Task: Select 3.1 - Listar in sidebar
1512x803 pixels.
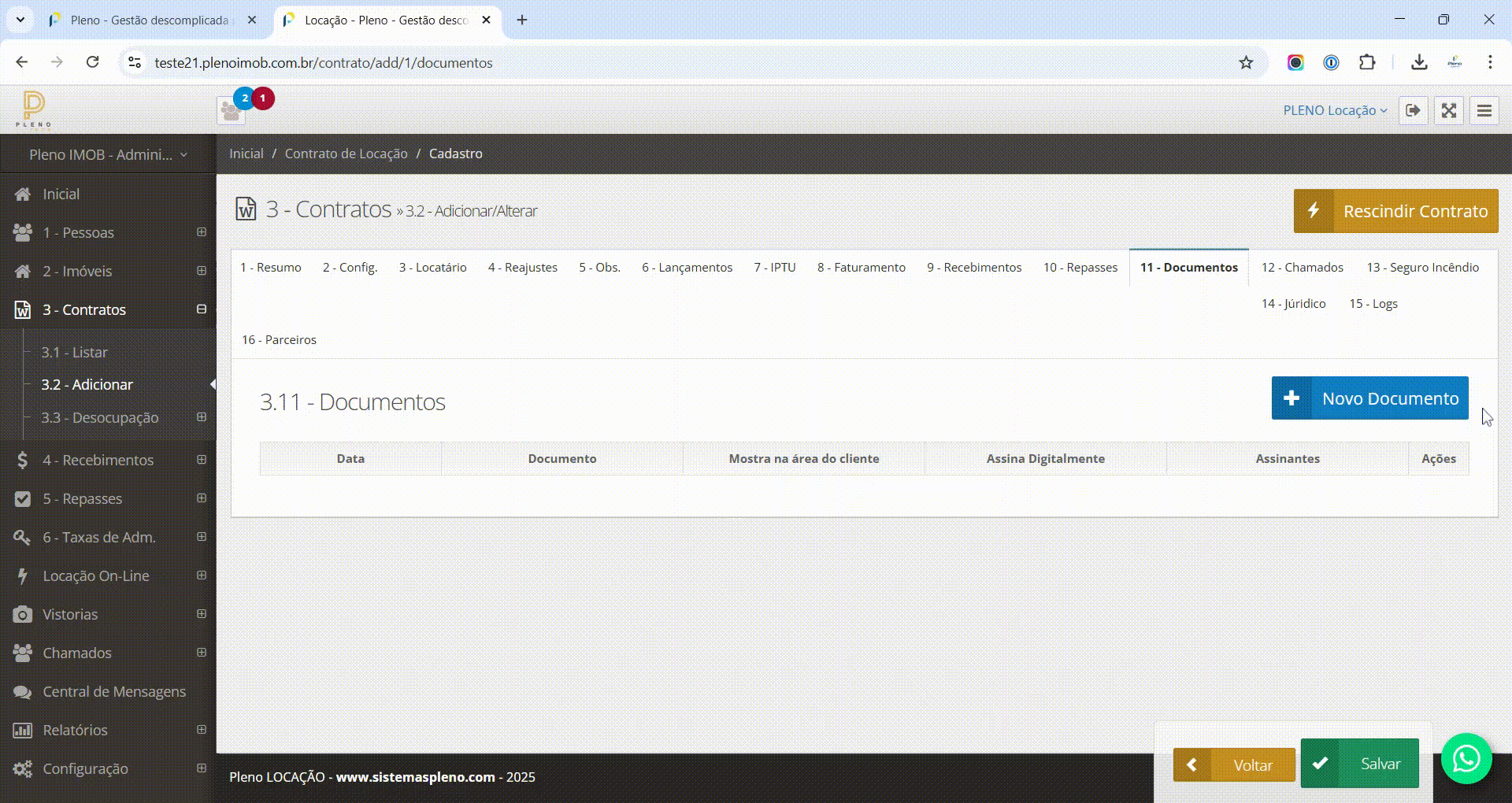Action: [74, 352]
